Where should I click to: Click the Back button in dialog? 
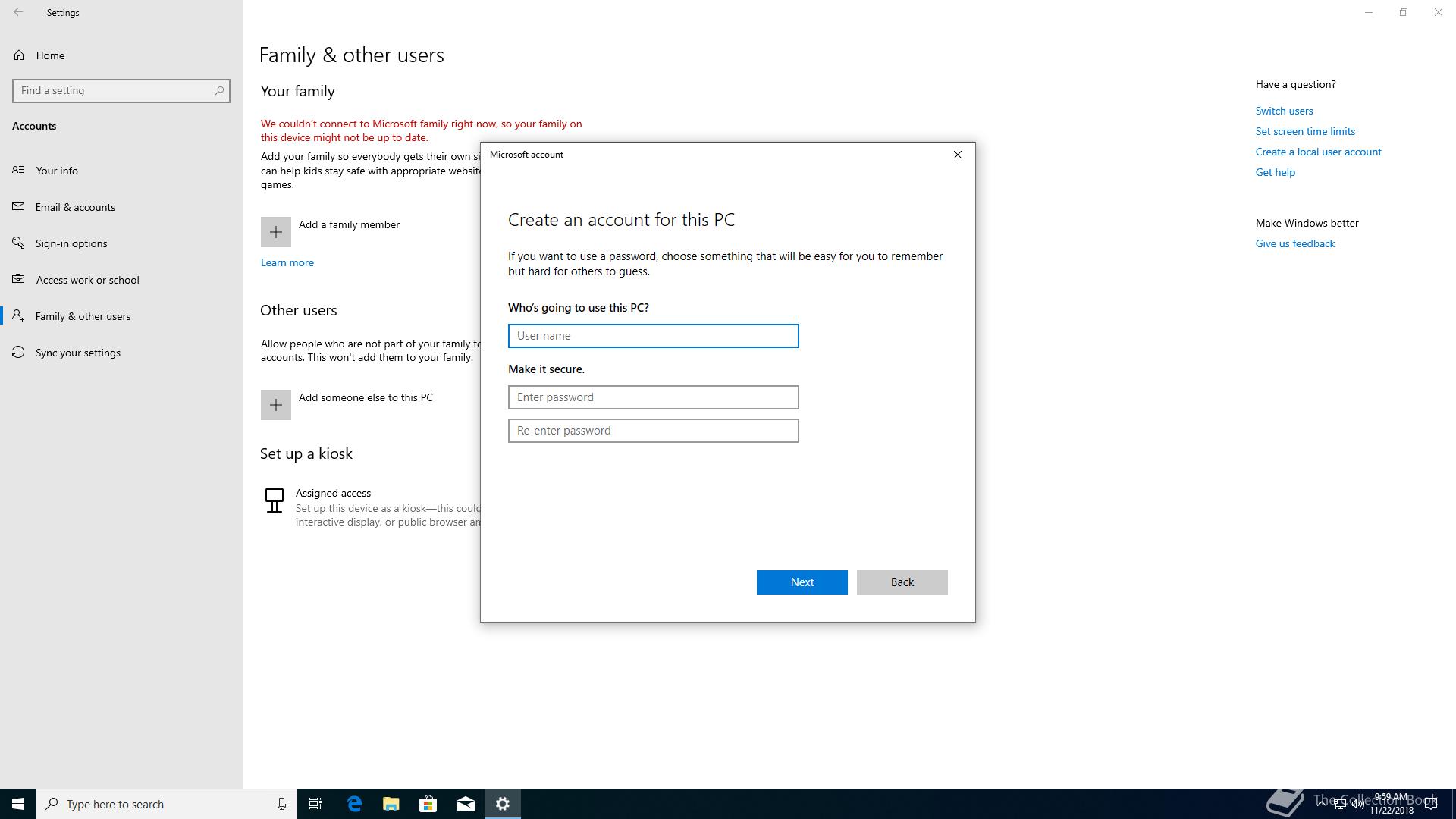[x=902, y=582]
